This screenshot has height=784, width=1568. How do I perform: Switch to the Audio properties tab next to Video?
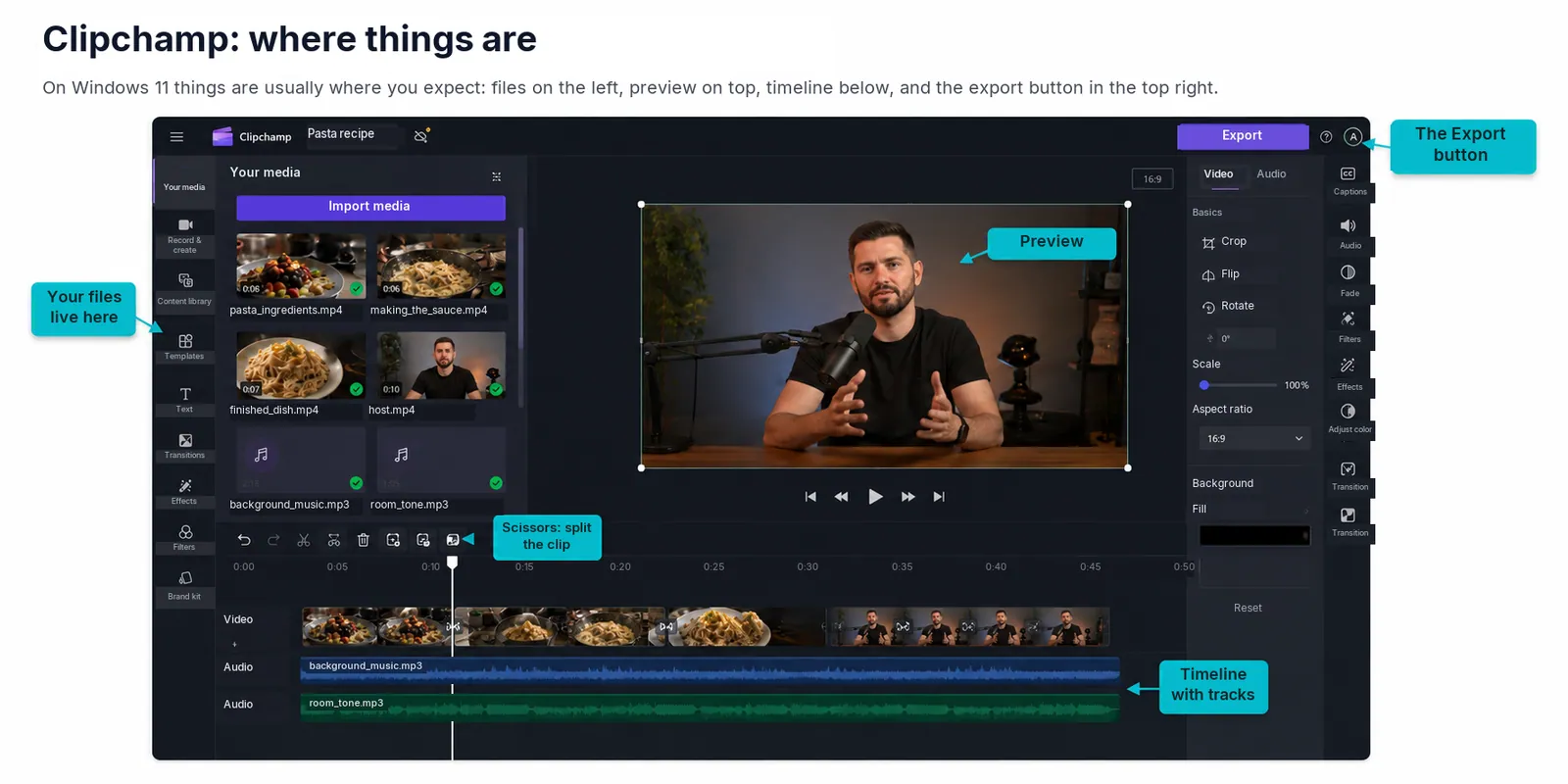coord(1271,174)
